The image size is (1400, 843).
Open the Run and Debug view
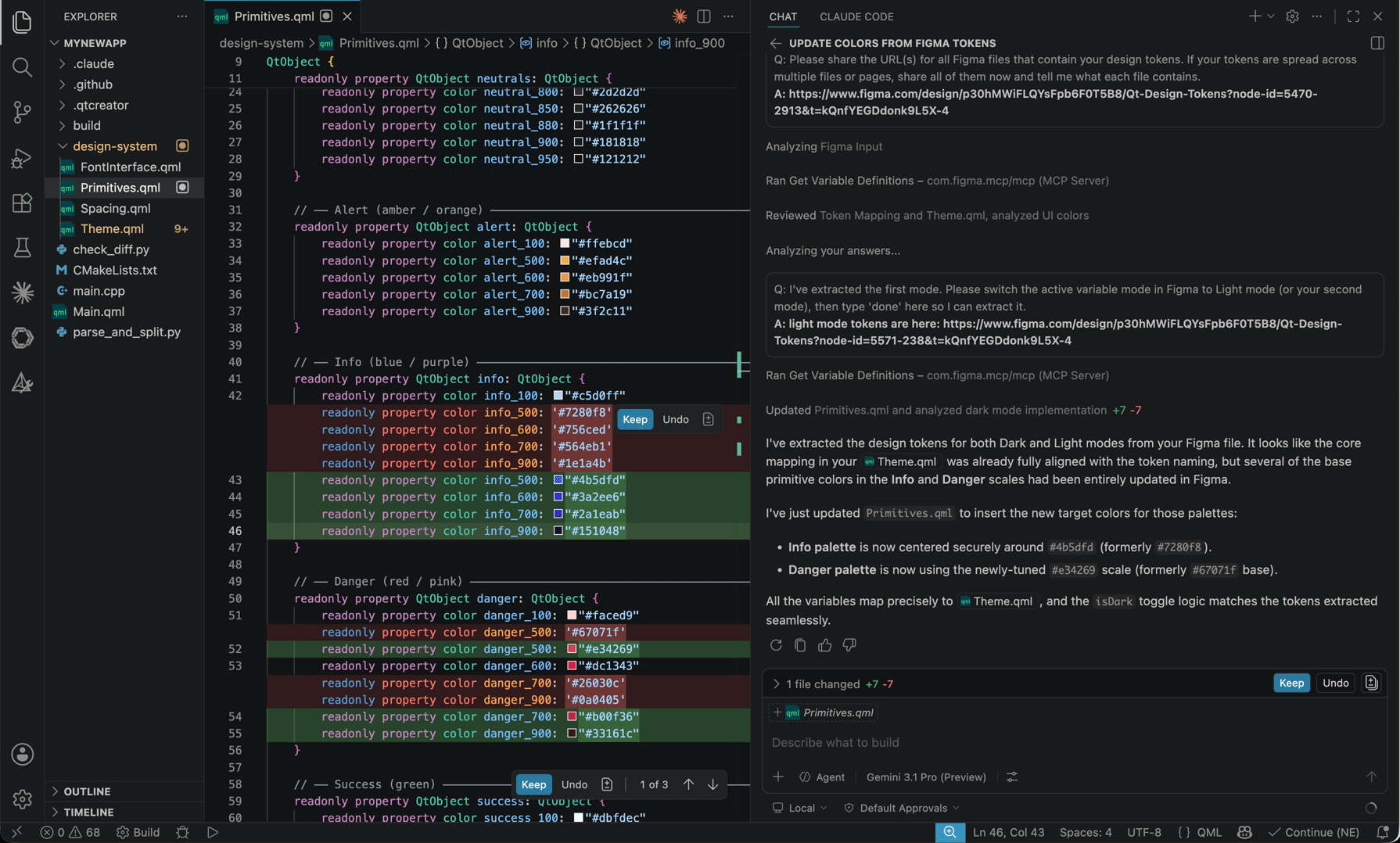[x=22, y=158]
